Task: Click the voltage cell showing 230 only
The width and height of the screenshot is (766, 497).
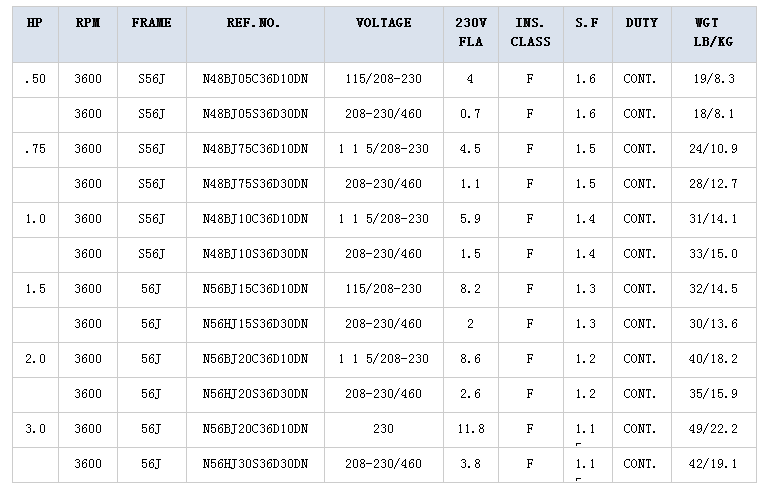Action: (x=383, y=430)
